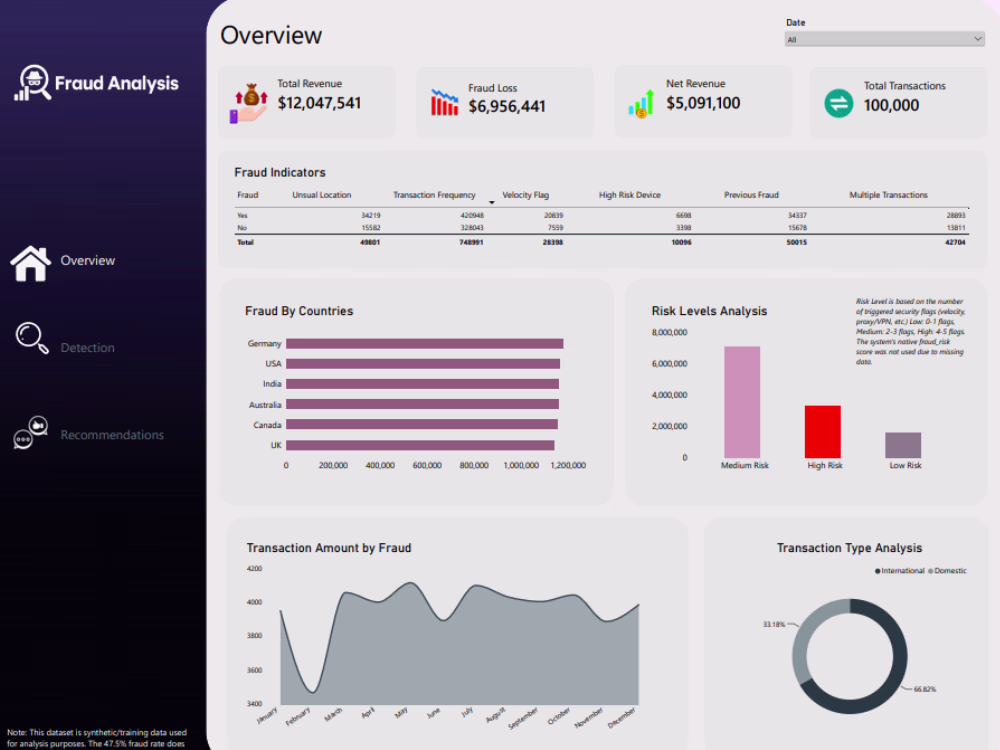1000x750 pixels.
Task: Select the Canada bar in country chart
Action: coord(422,425)
